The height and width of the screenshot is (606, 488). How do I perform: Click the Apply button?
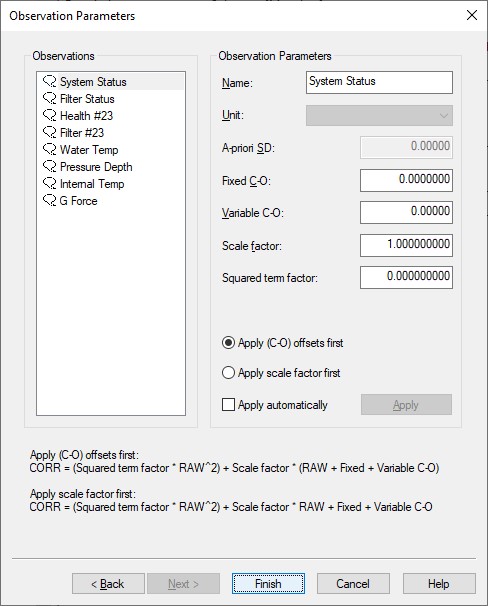406,405
